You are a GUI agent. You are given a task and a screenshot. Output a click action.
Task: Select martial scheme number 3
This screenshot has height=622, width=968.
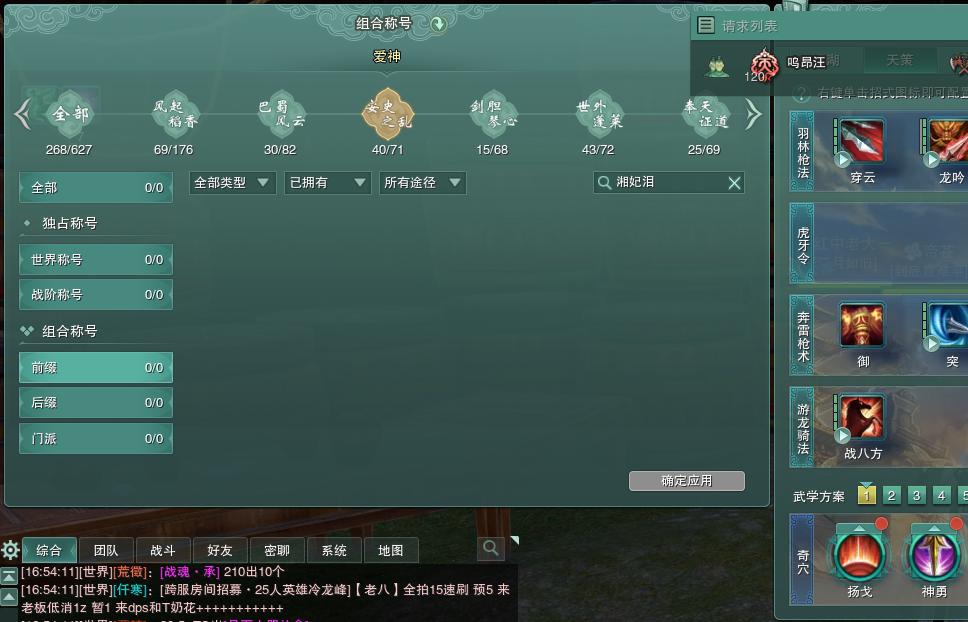pyautogui.click(x=916, y=495)
